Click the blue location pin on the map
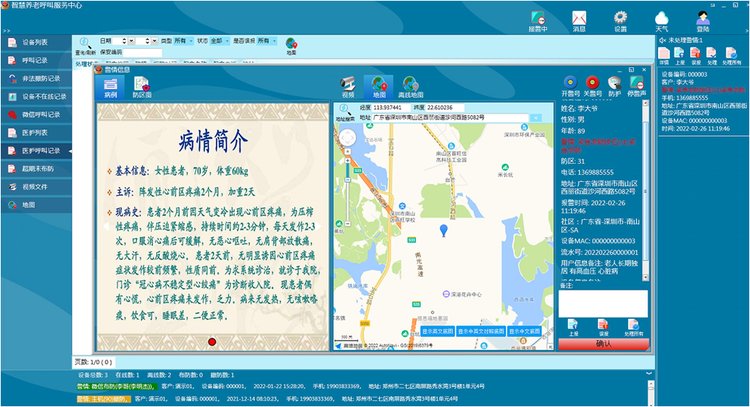750x407 pixels. tap(444, 231)
